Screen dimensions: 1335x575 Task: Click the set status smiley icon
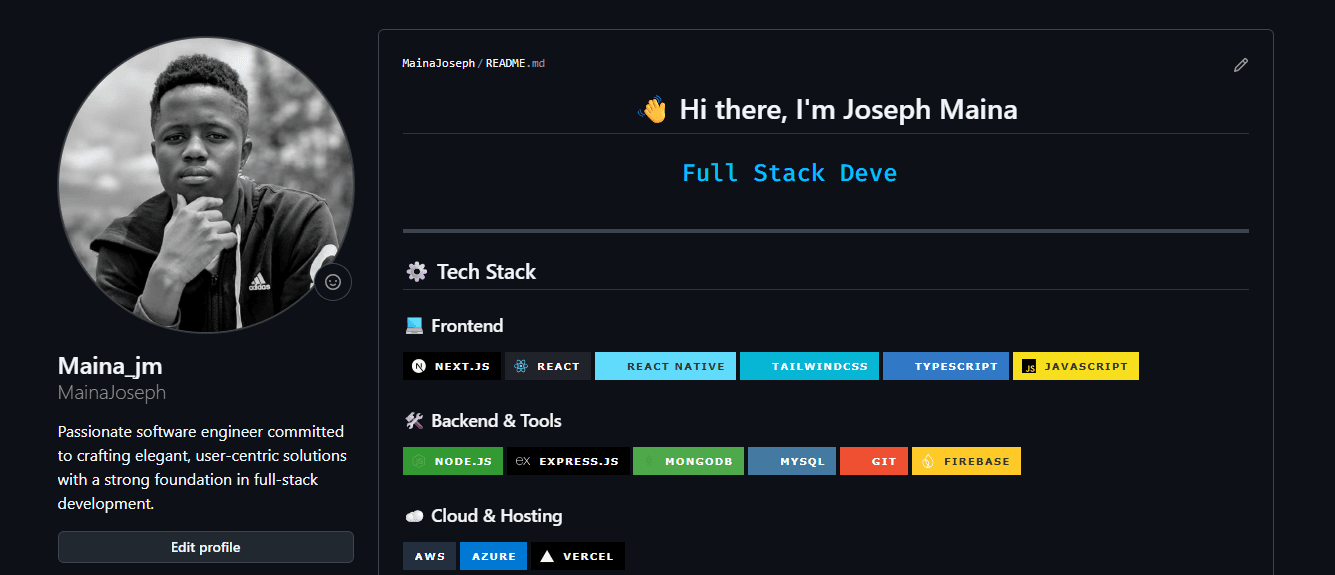pyautogui.click(x=333, y=282)
